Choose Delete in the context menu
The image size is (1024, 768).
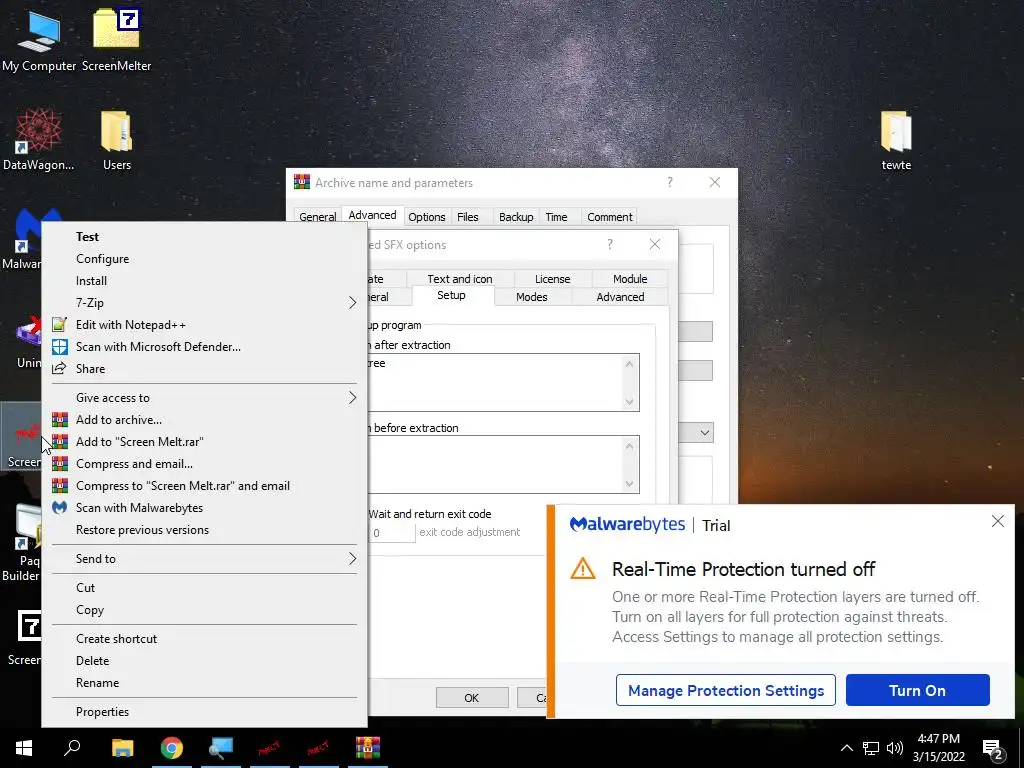(205, 661)
